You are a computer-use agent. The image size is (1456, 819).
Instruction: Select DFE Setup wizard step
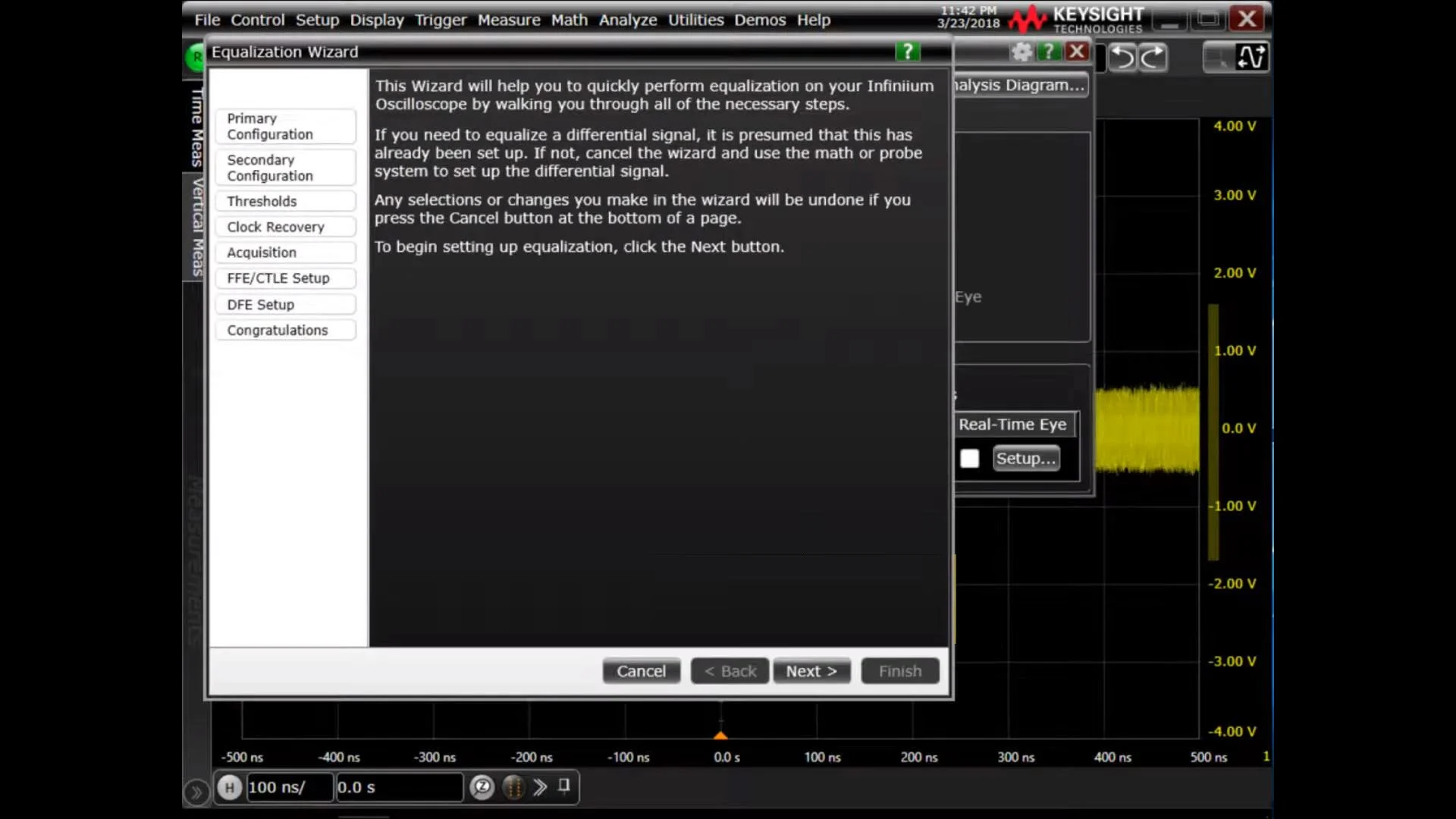click(x=285, y=304)
